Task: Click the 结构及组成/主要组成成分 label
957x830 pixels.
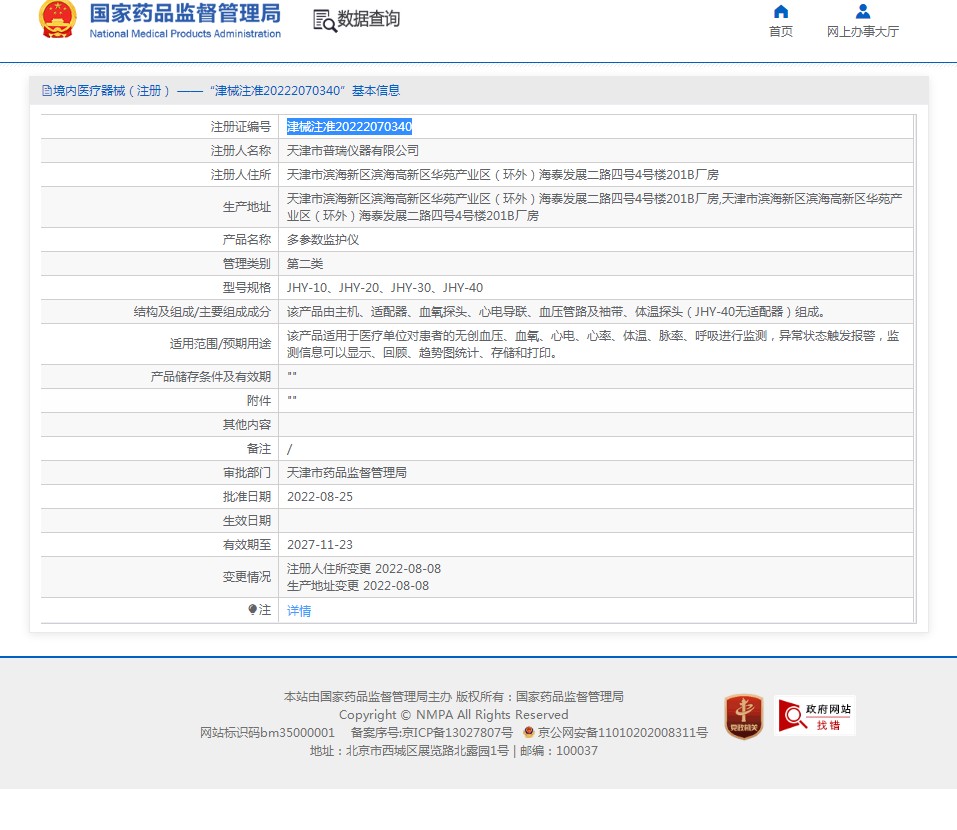Action: pyautogui.click(x=202, y=312)
